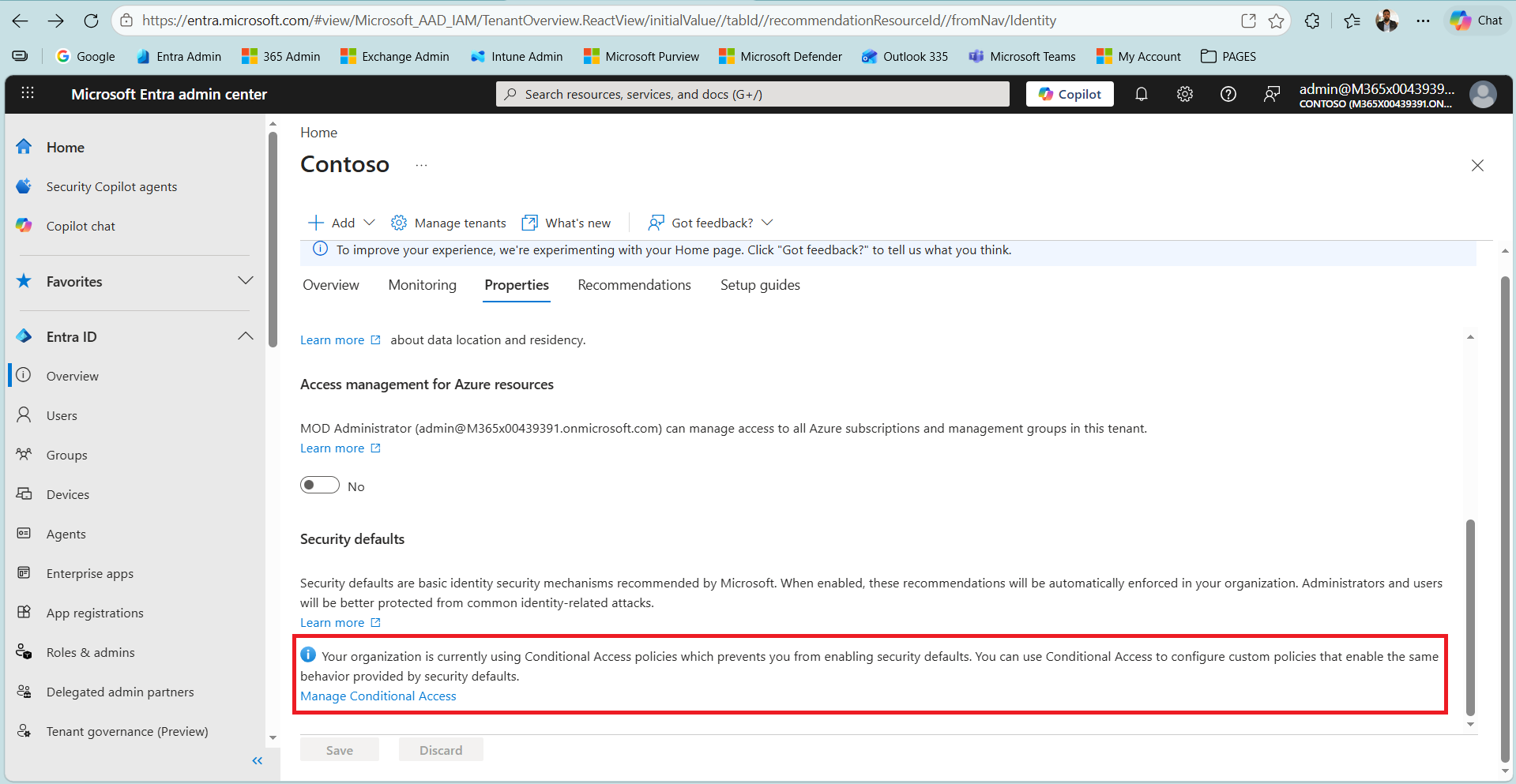Open the Got feedback? dropdown
The width and height of the screenshot is (1516, 784).
[x=710, y=223]
